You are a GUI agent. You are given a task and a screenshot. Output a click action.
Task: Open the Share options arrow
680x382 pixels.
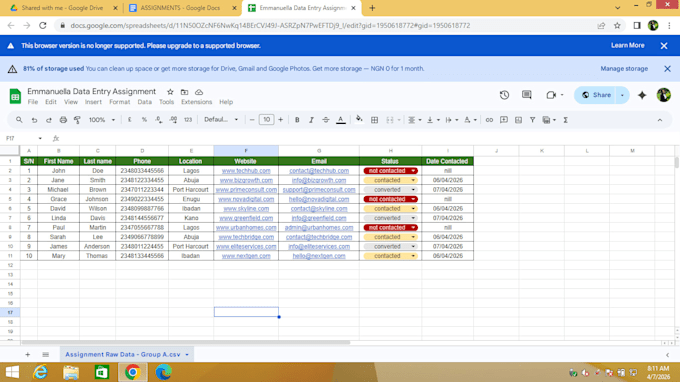coord(622,95)
